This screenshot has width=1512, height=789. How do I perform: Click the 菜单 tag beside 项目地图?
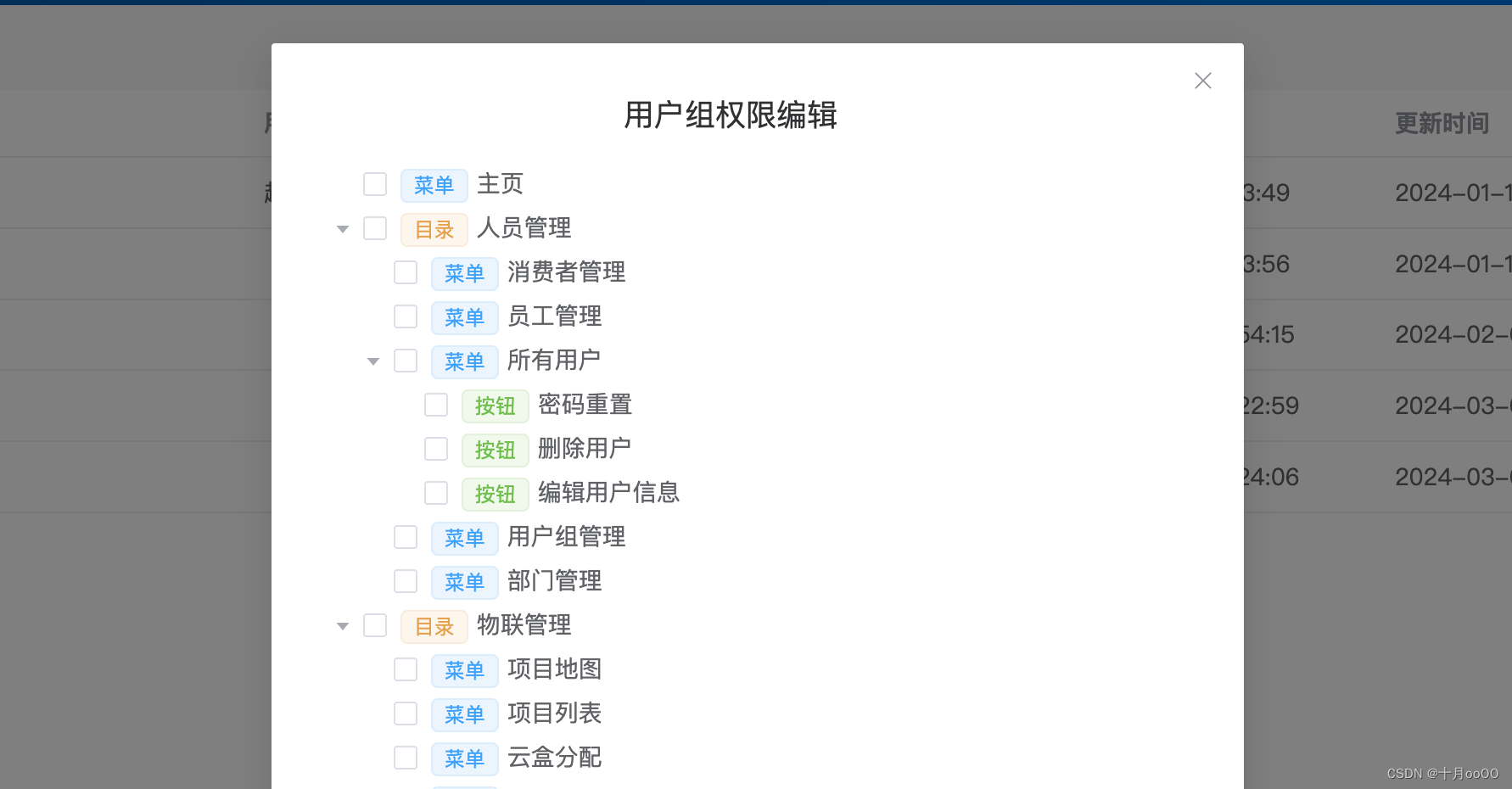click(465, 670)
